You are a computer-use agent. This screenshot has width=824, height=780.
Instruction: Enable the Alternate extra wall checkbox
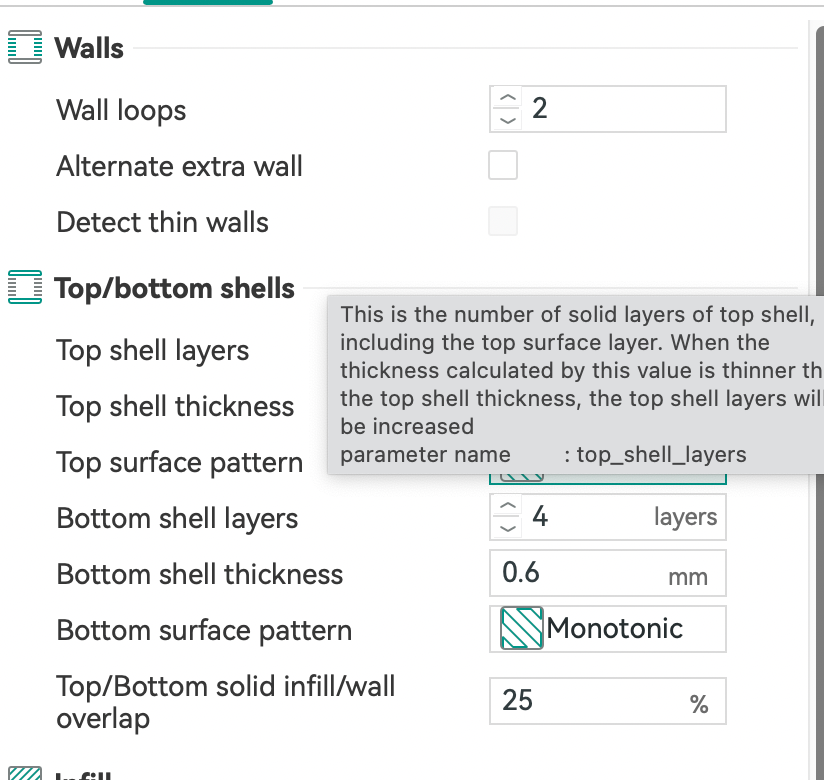[x=503, y=165]
